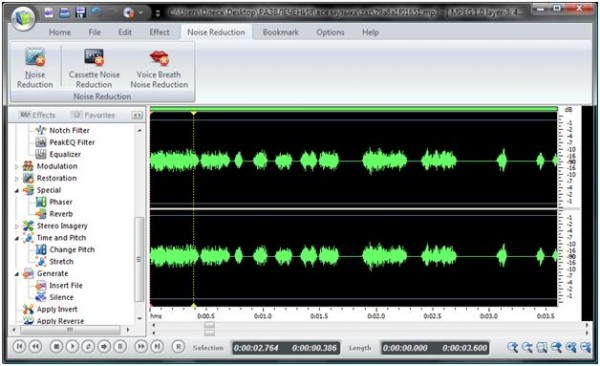Collapse the Generate category
Viewport: 600px width, 366px height.
coord(16,274)
